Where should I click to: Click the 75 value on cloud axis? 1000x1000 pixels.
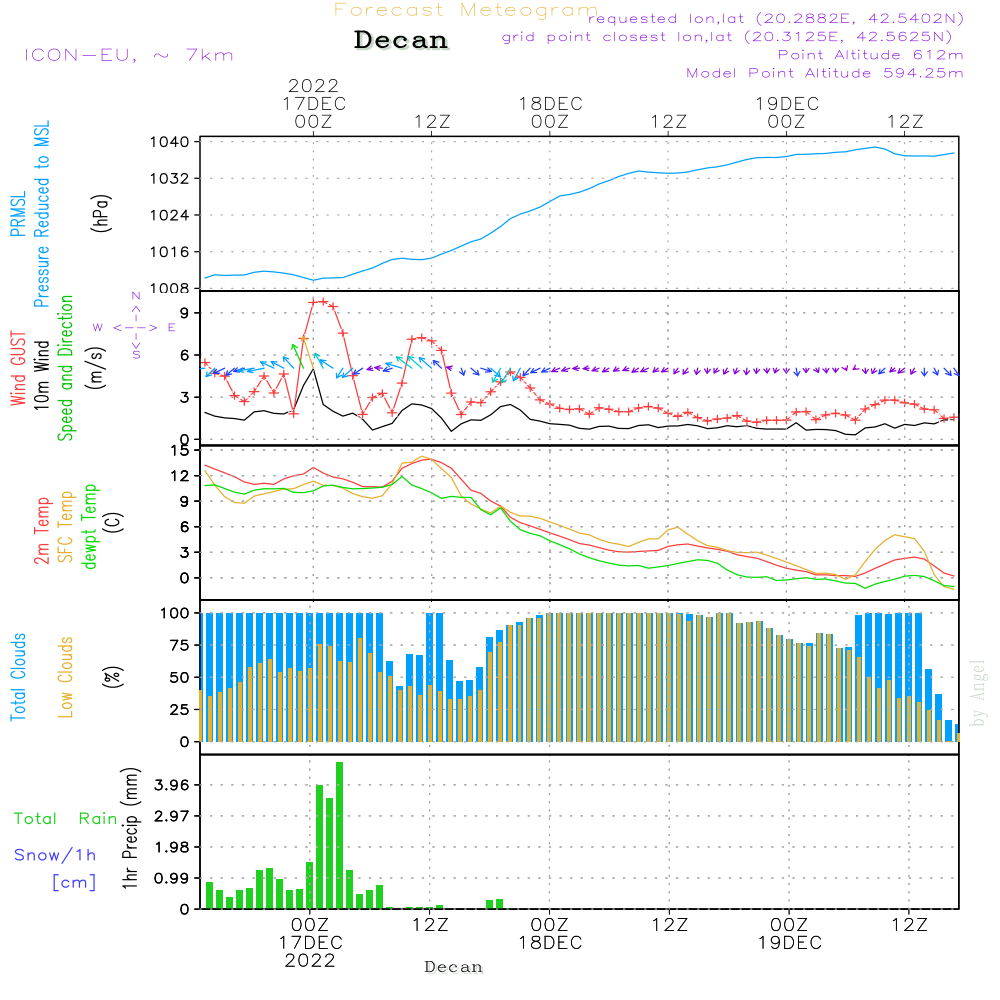pos(180,645)
